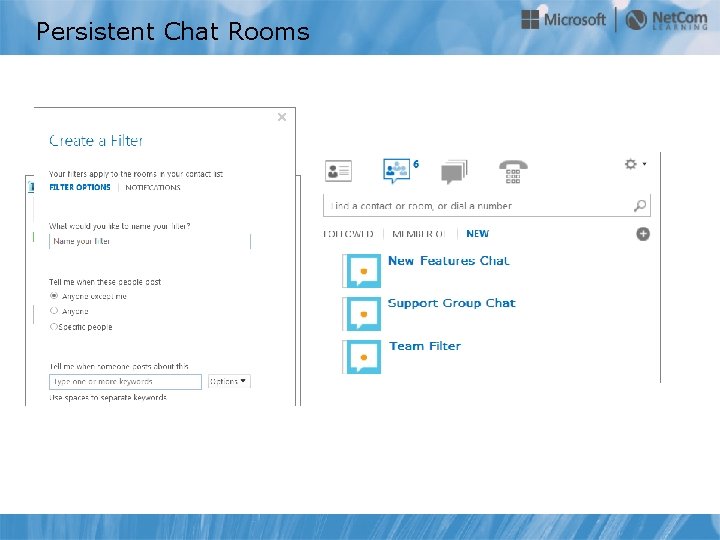Screen dimensions: 720x540
Task: Open the Team Filter link
Action: pos(425,346)
